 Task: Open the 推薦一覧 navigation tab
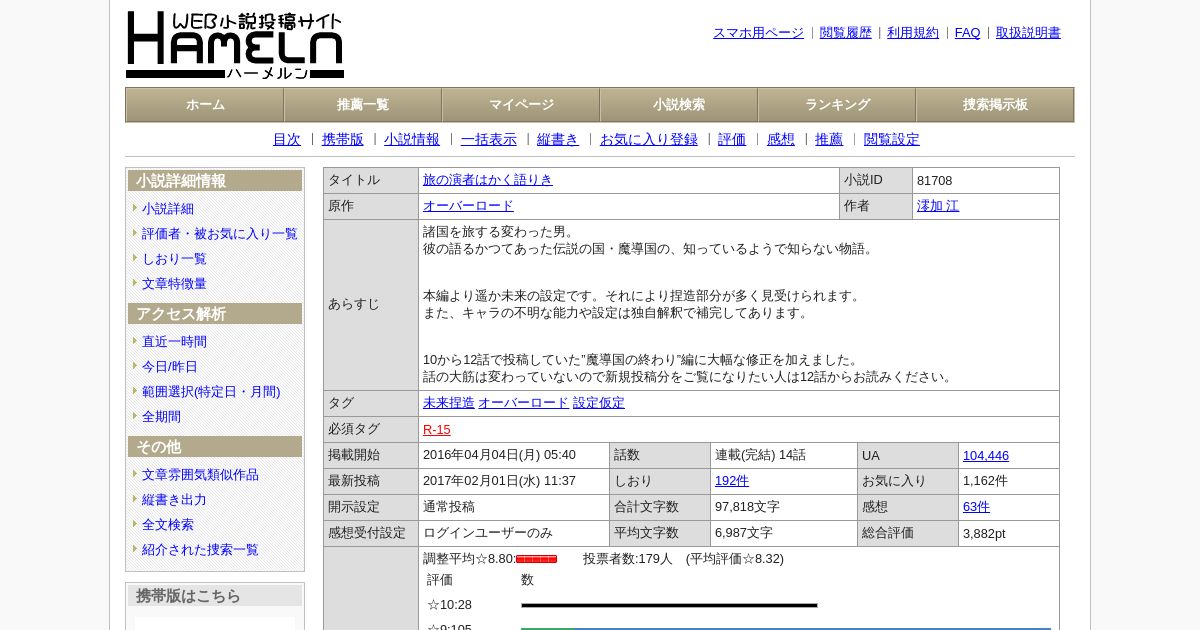point(363,105)
